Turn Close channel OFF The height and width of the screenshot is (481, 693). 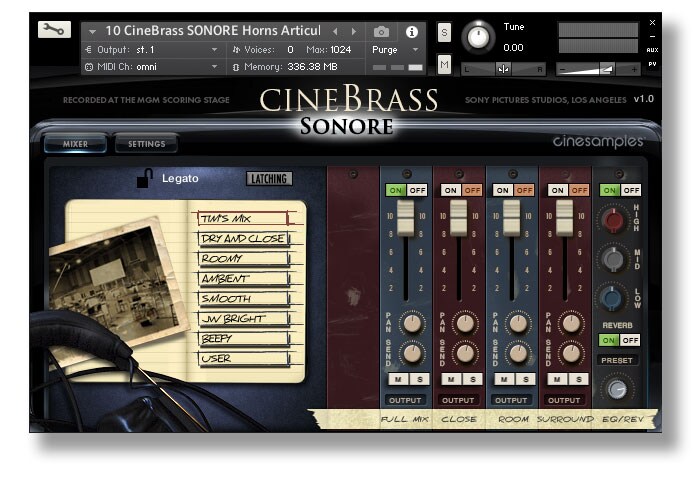click(x=472, y=190)
